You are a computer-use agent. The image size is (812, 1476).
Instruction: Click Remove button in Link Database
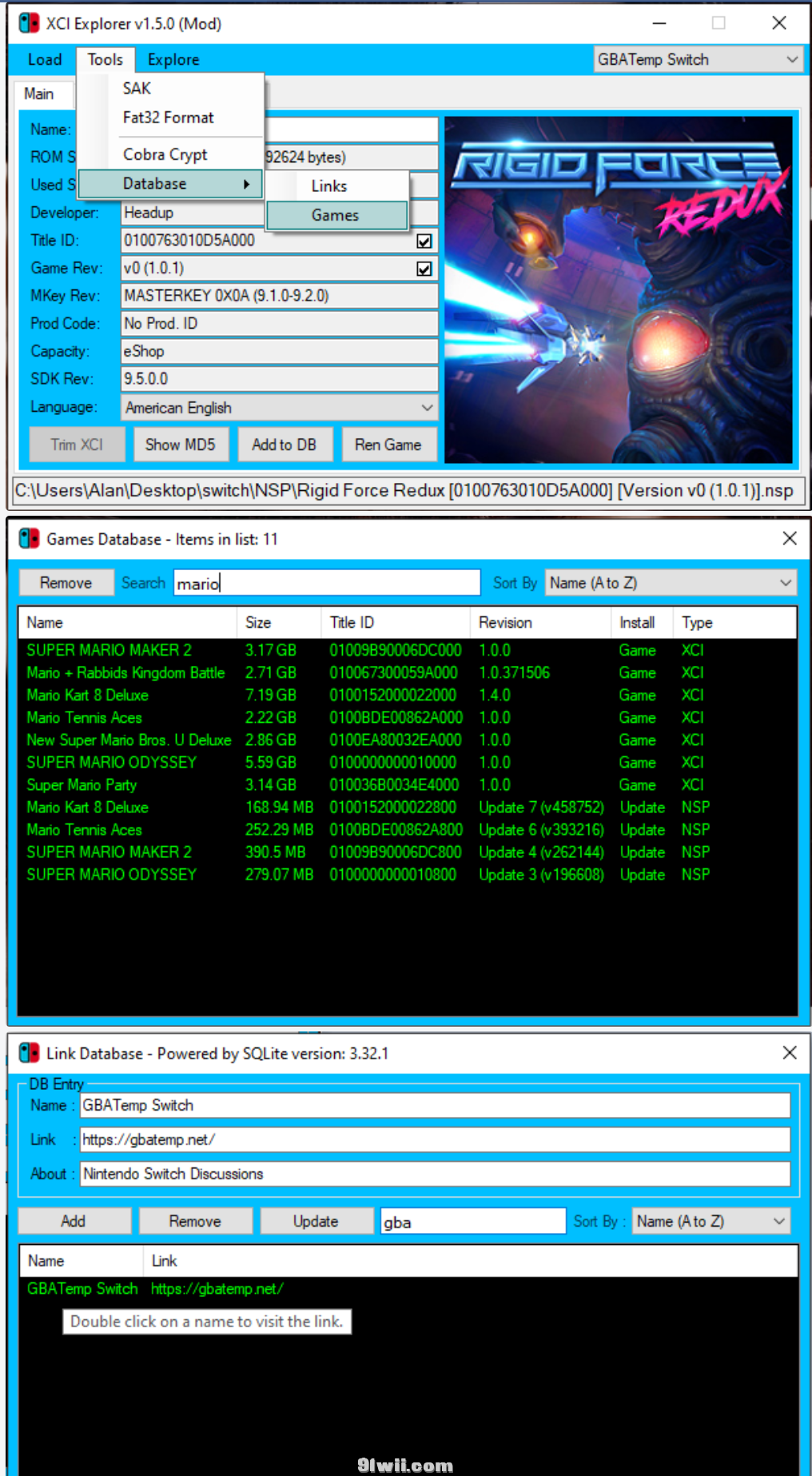[x=195, y=1221]
